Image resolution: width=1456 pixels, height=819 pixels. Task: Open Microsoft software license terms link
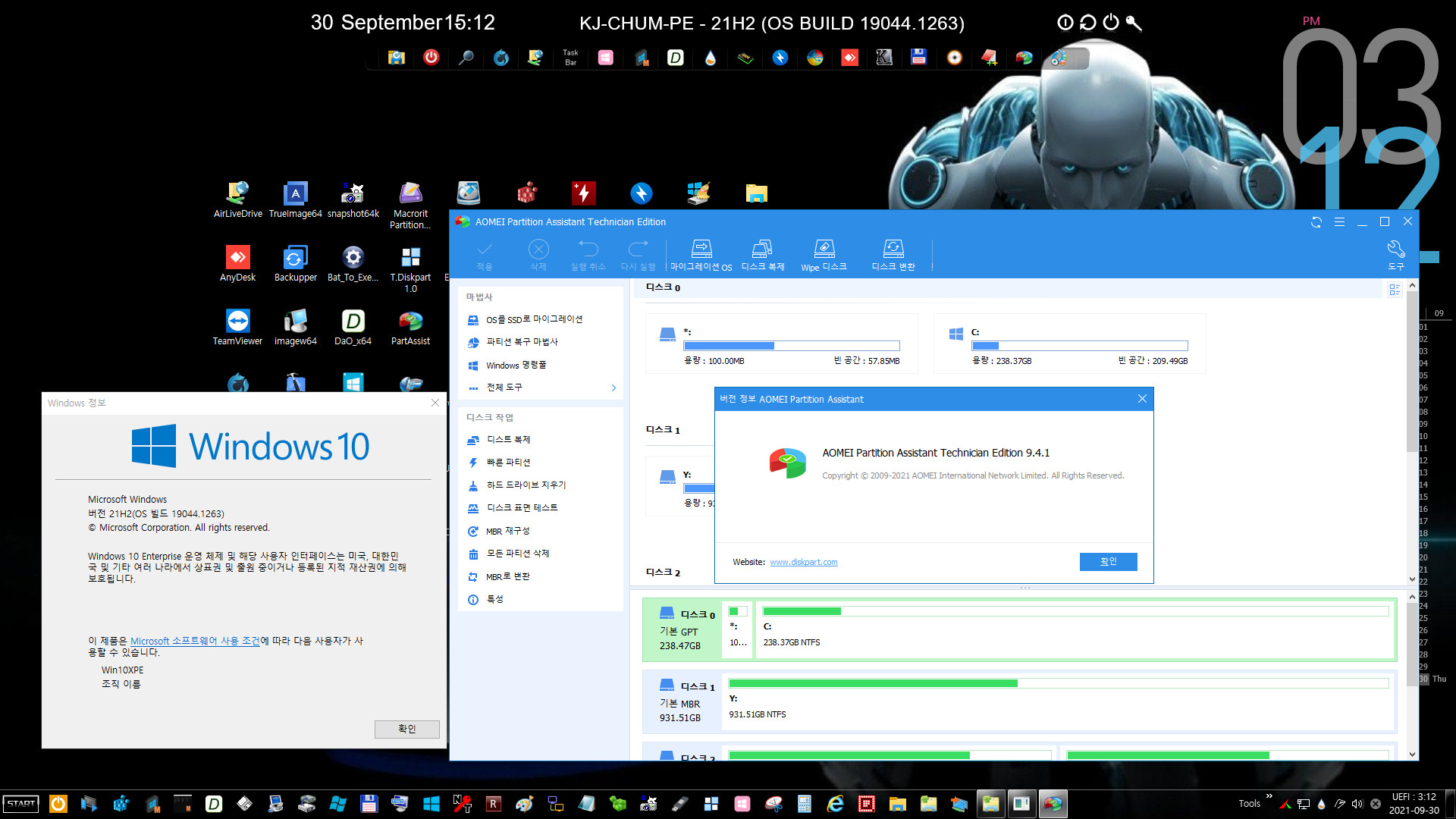point(195,641)
